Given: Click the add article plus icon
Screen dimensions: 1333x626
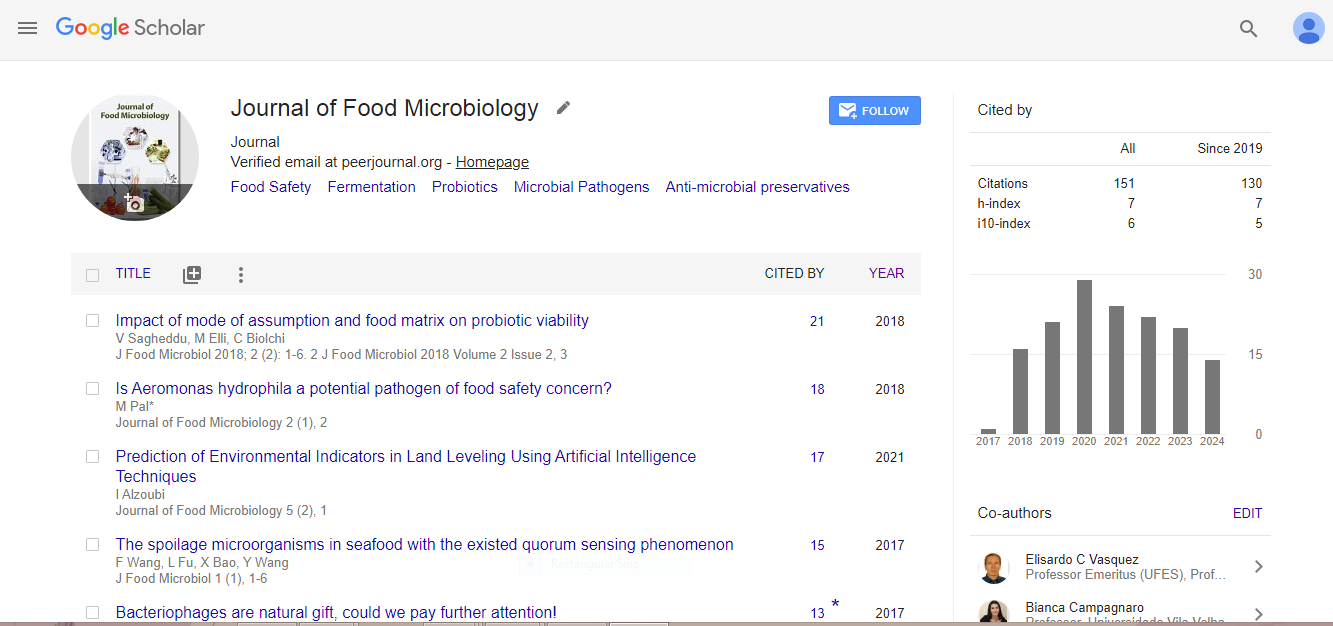Looking at the screenshot, I should point(192,274).
